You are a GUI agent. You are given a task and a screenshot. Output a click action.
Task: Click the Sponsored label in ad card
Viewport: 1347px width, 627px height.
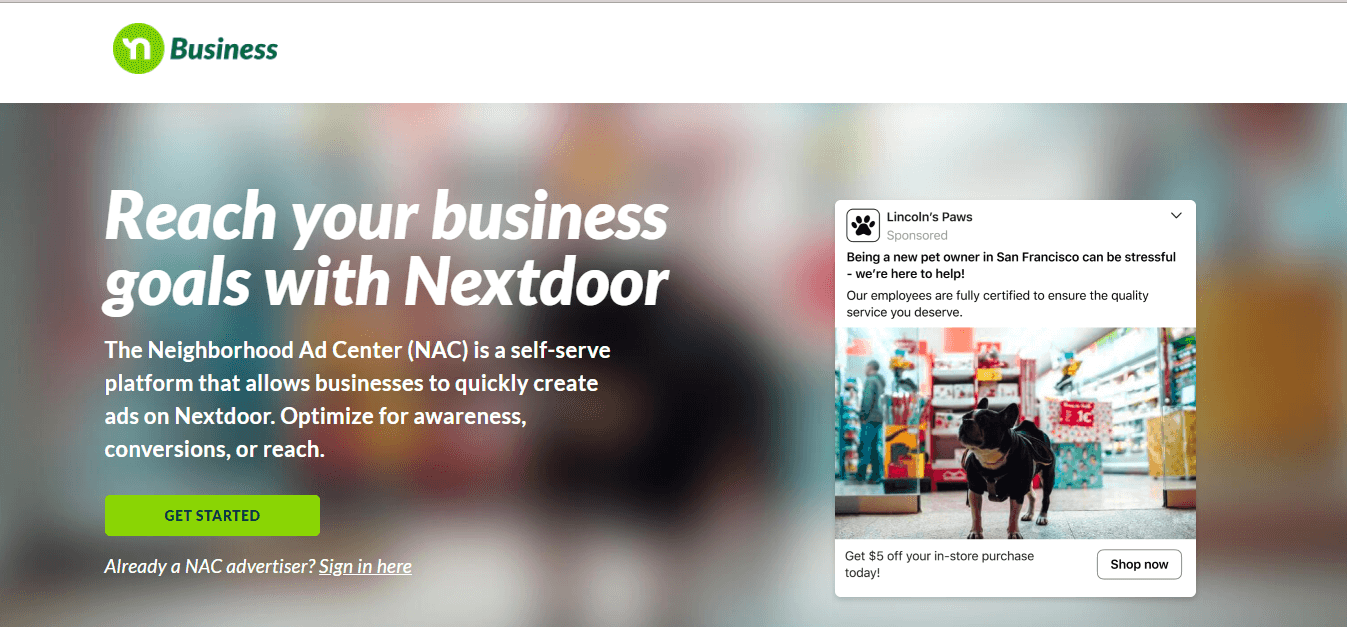[917, 235]
